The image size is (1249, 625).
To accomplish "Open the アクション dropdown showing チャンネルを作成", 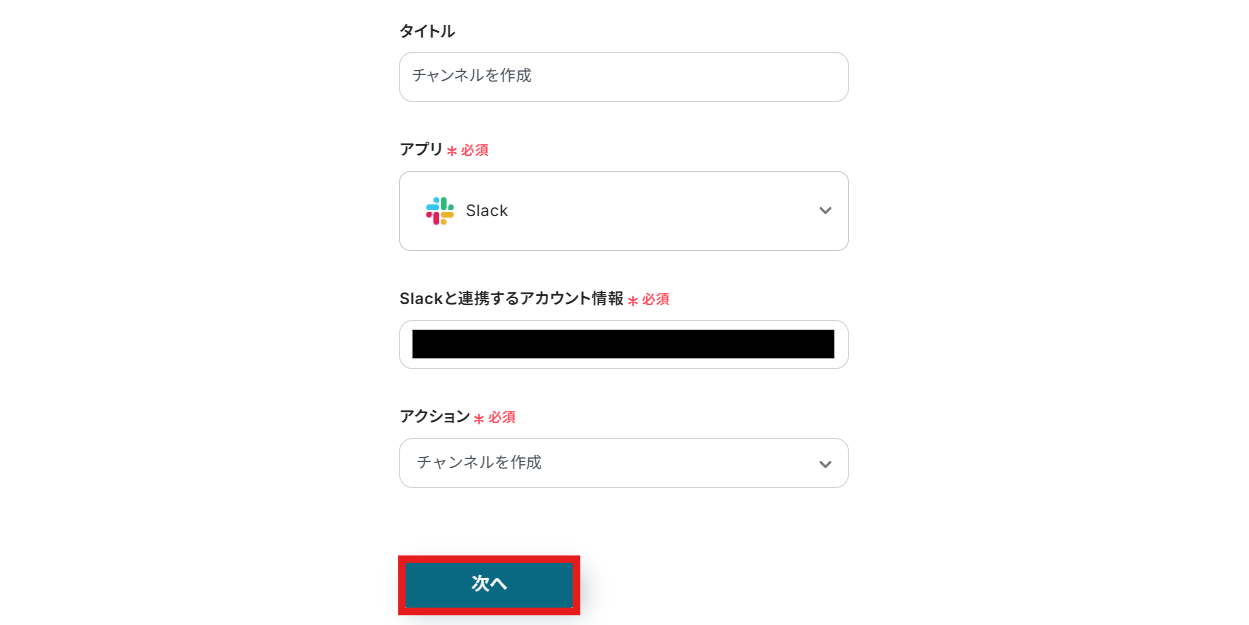I will (623, 463).
